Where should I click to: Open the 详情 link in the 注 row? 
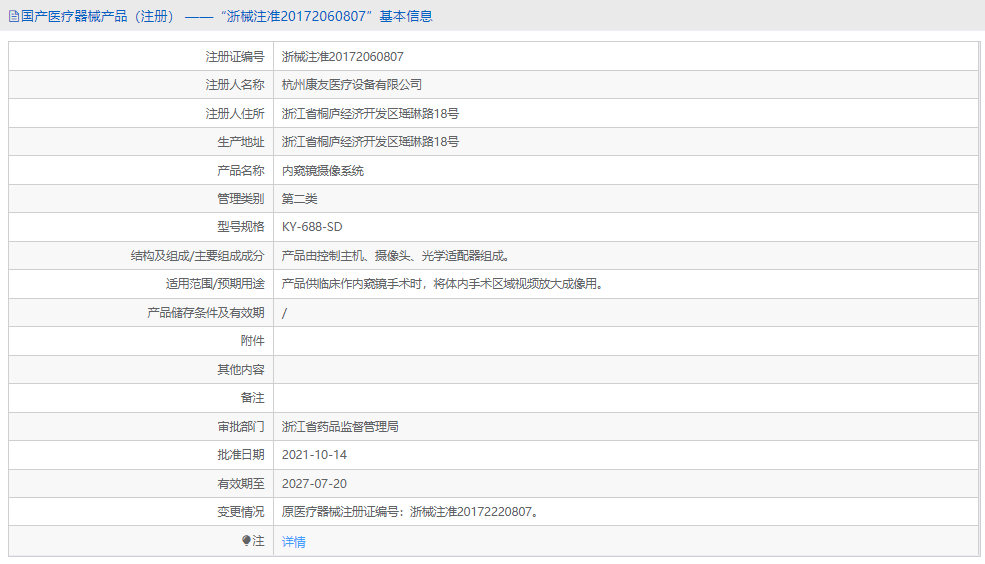point(293,541)
